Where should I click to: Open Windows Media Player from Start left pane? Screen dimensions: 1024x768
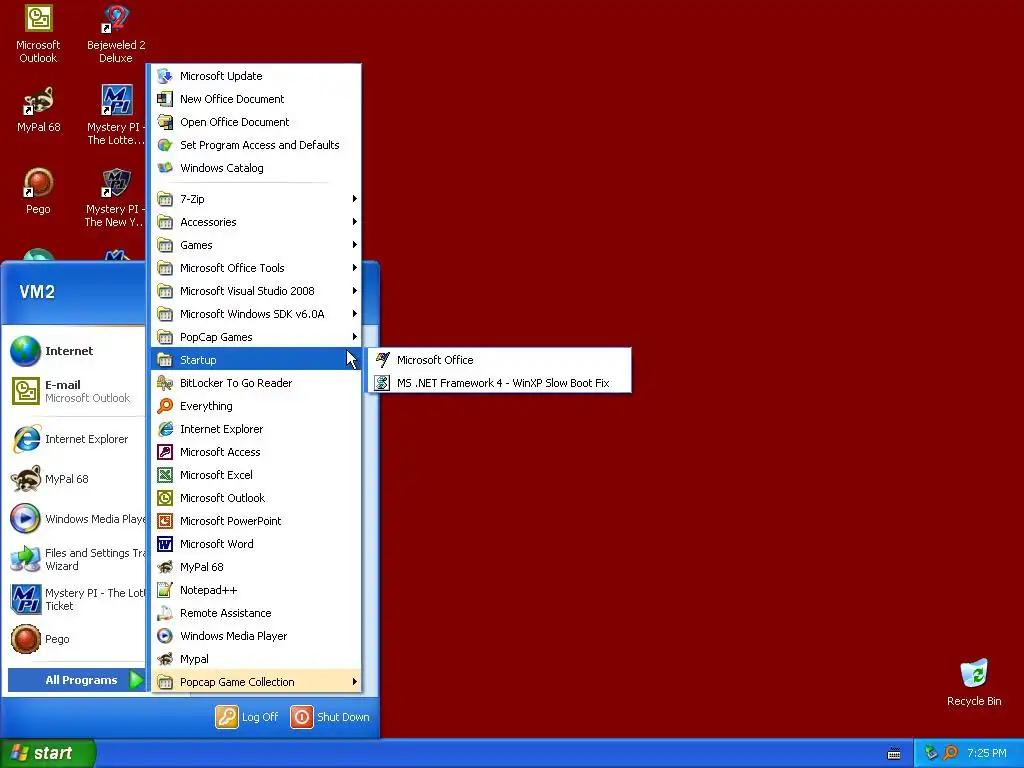[x=76, y=519]
